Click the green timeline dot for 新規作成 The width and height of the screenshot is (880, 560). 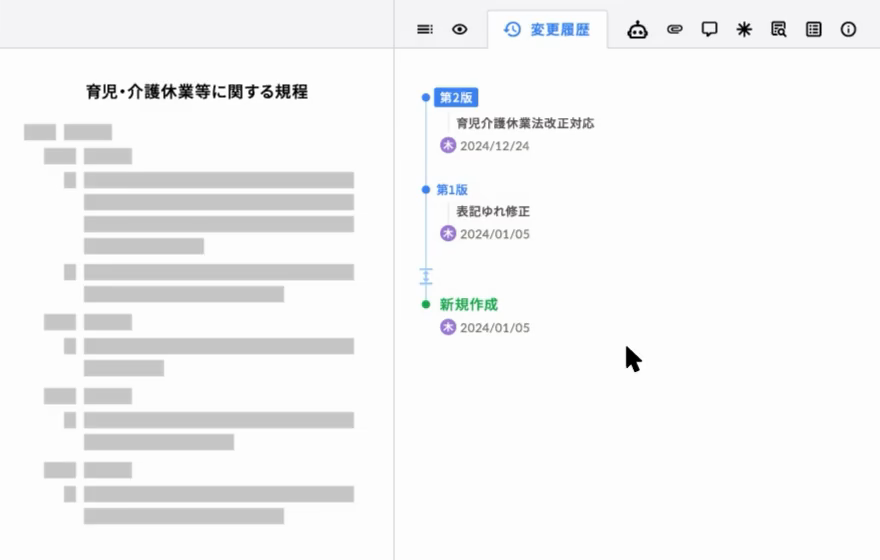coord(426,304)
